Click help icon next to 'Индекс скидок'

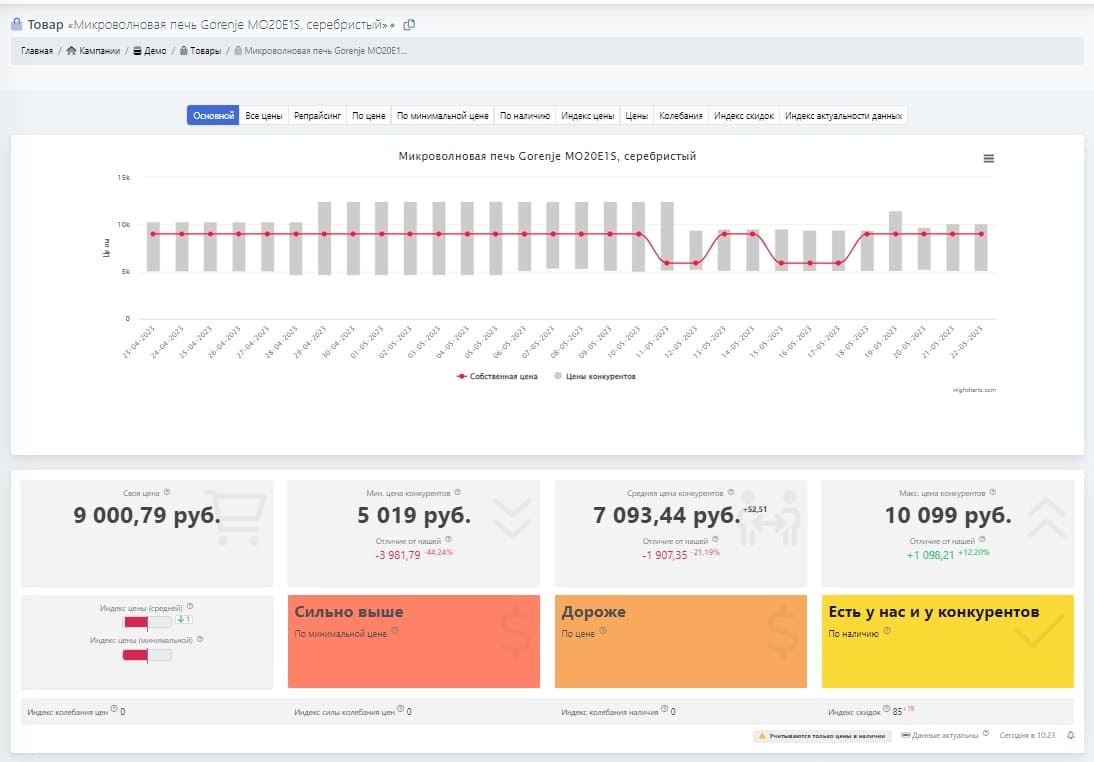(x=886, y=710)
